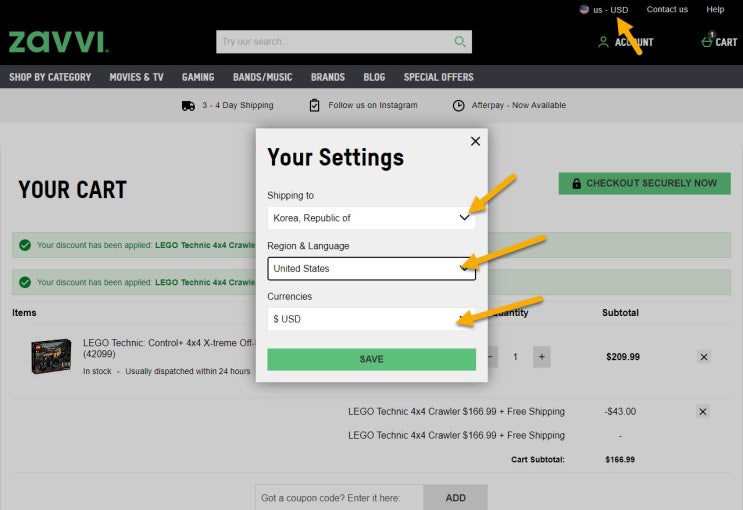This screenshot has height=510, width=743.
Task: Open the Gaming menu
Action: click(x=198, y=77)
